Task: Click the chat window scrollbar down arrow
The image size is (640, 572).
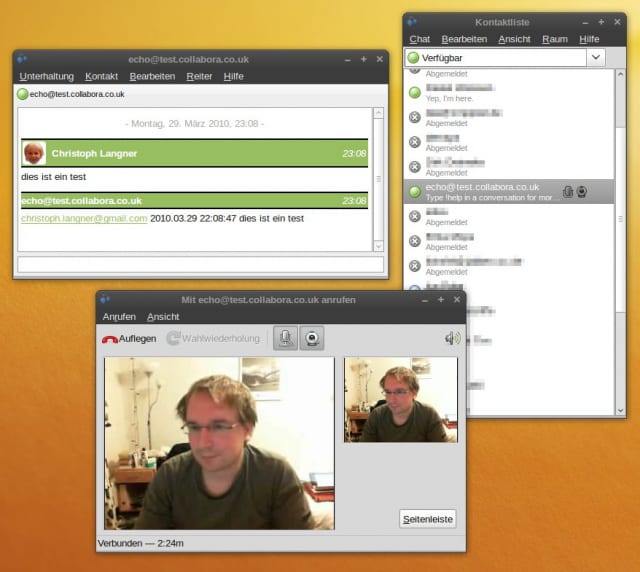Action: pos(378,246)
